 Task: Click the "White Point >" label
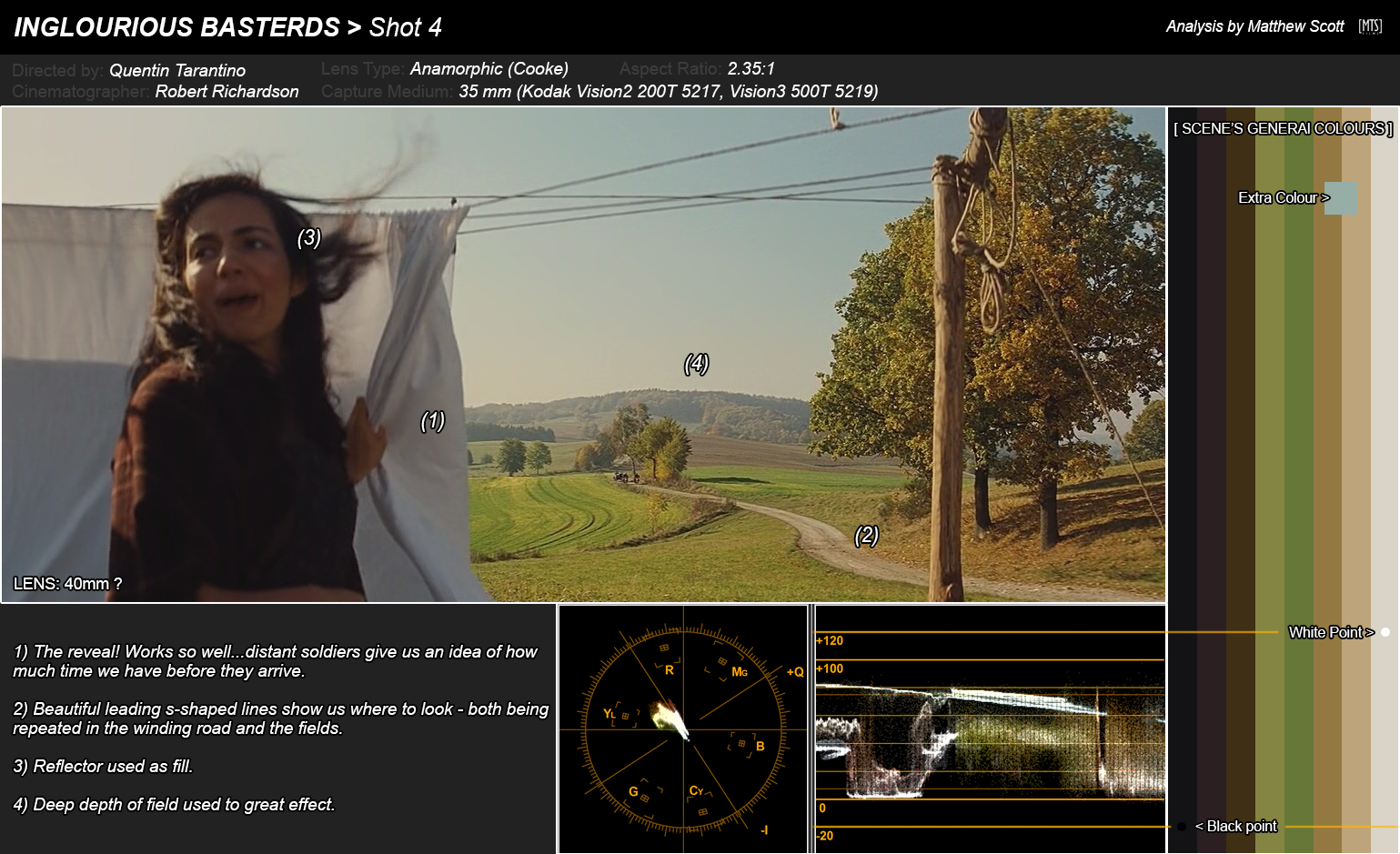coord(1331,632)
